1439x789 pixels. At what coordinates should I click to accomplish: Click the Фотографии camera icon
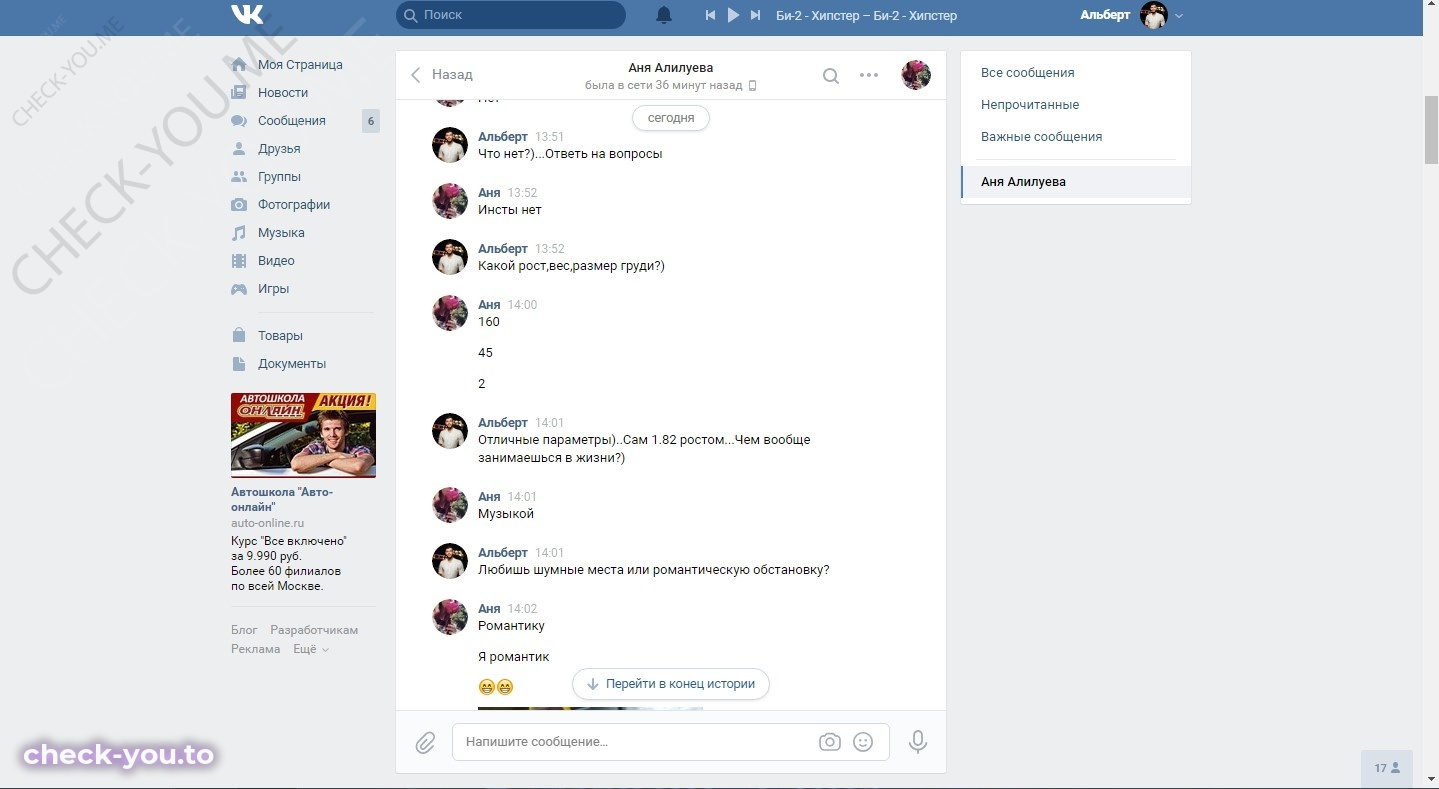[239, 204]
